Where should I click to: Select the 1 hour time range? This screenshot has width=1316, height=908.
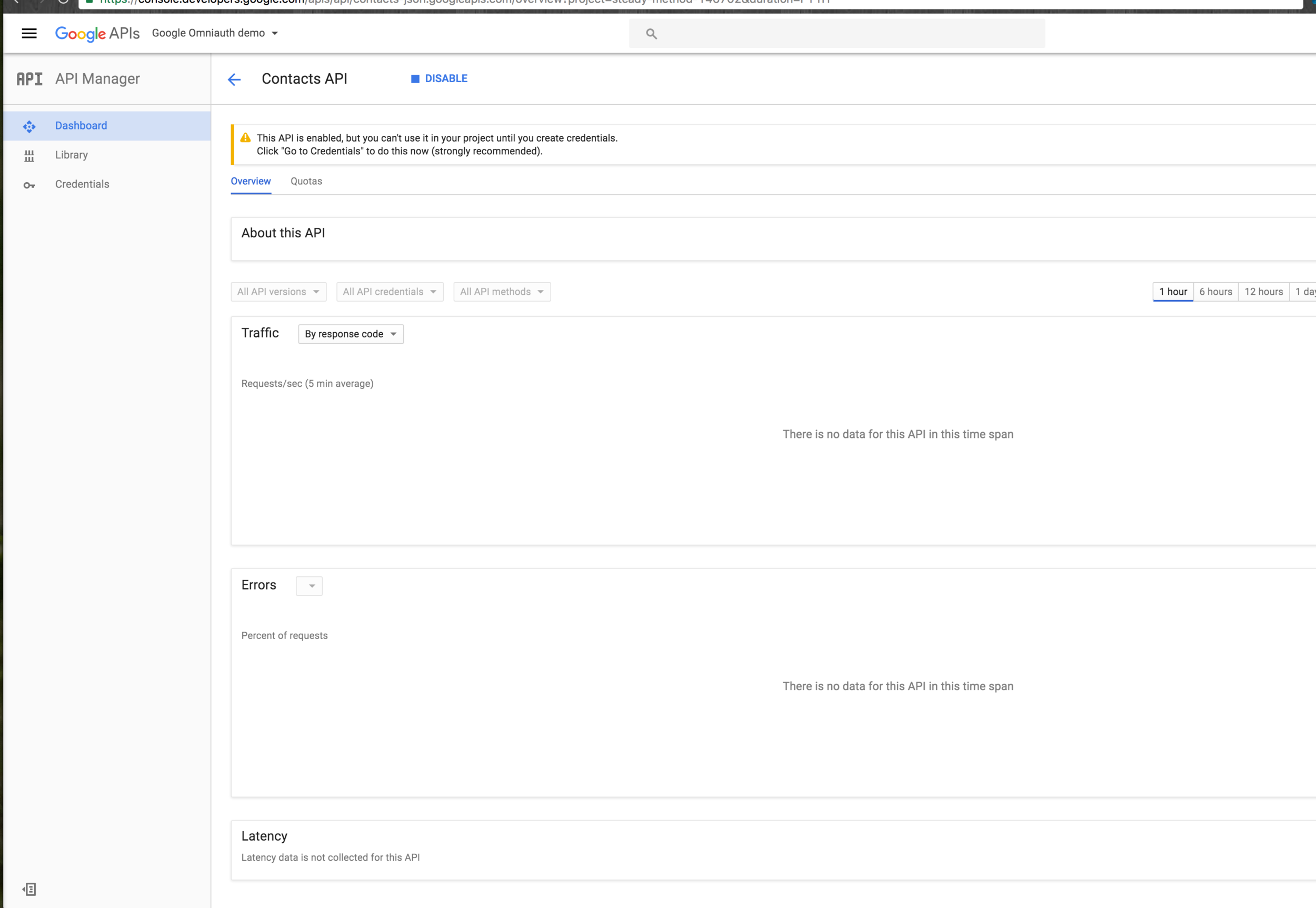(1173, 292)
